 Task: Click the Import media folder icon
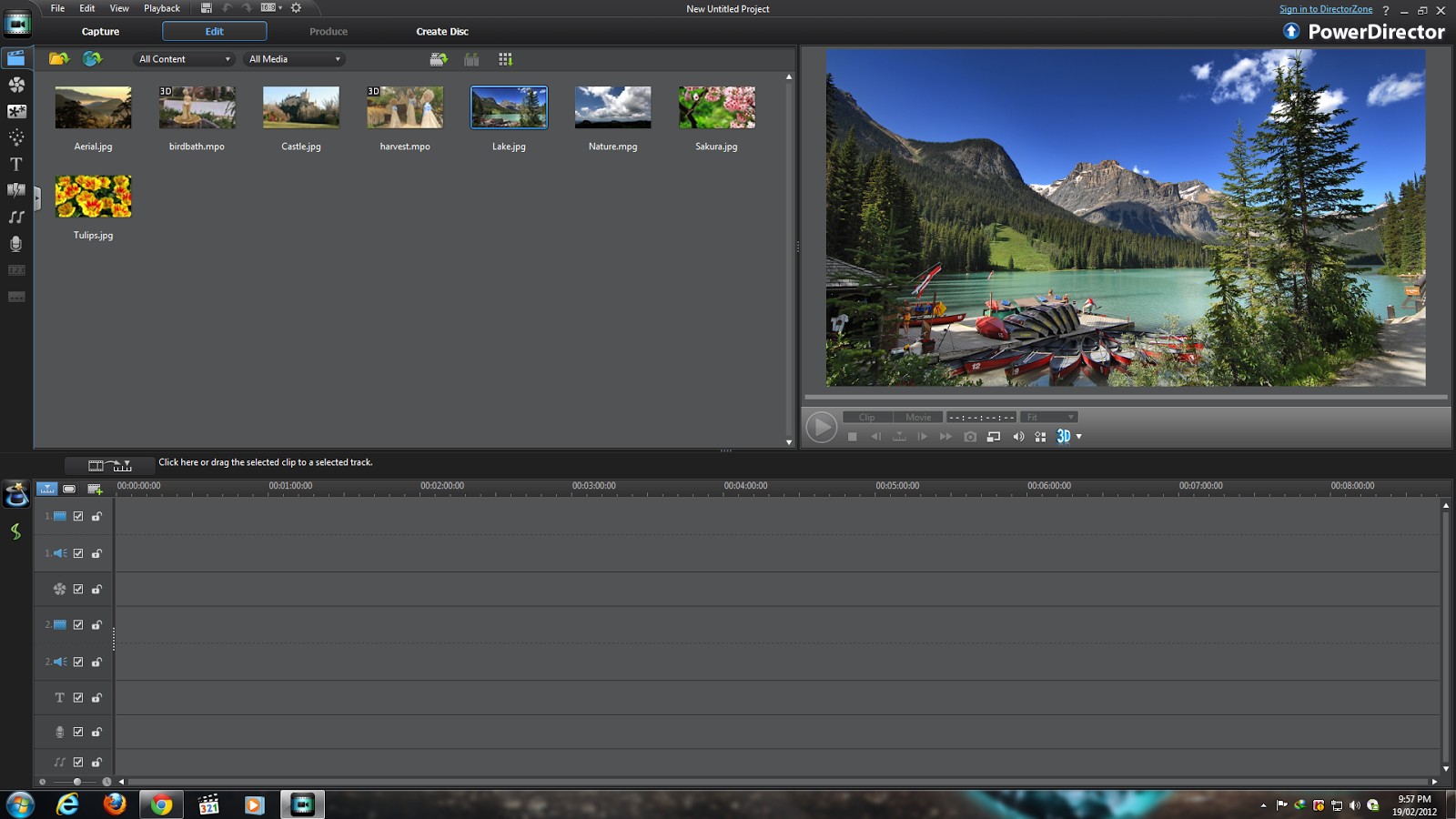[x=59, y=58]
